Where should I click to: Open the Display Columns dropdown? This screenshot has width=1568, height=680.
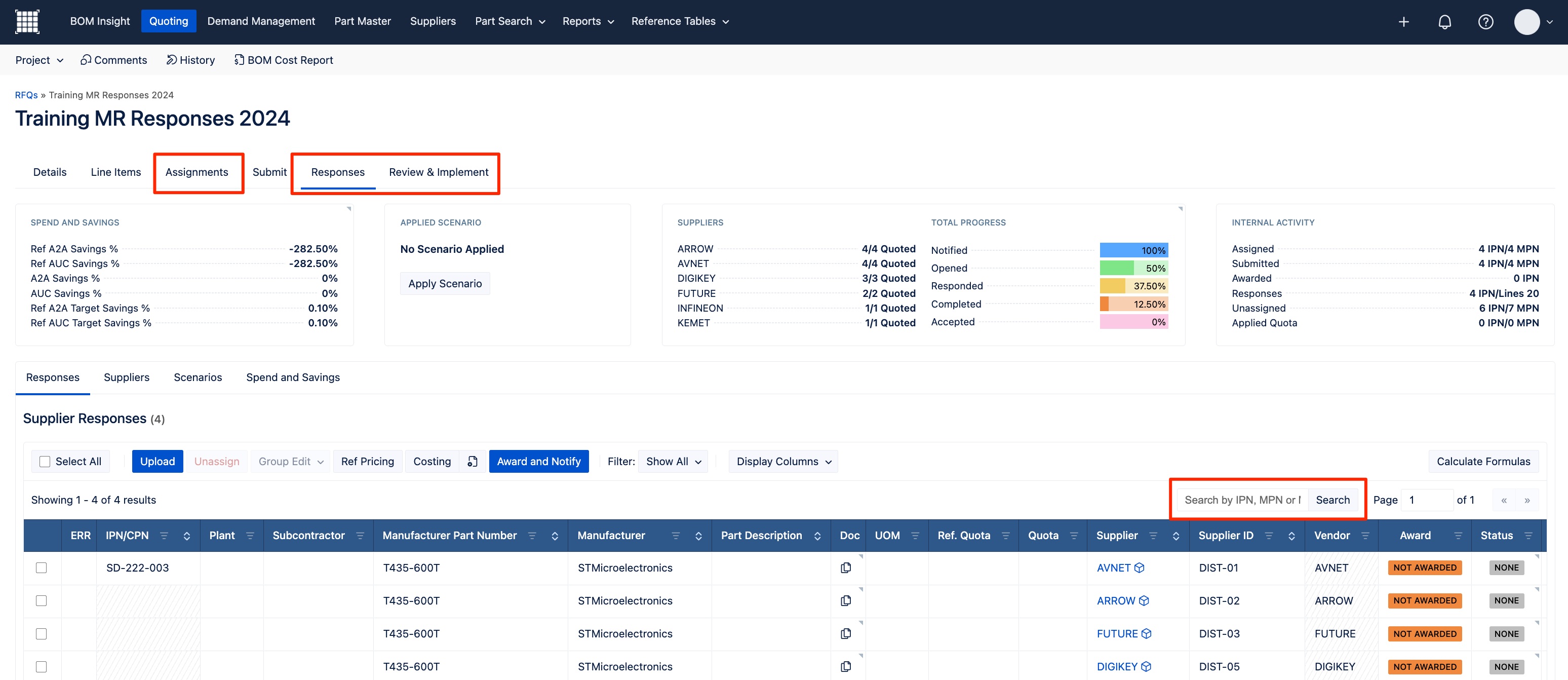point(783,462)
